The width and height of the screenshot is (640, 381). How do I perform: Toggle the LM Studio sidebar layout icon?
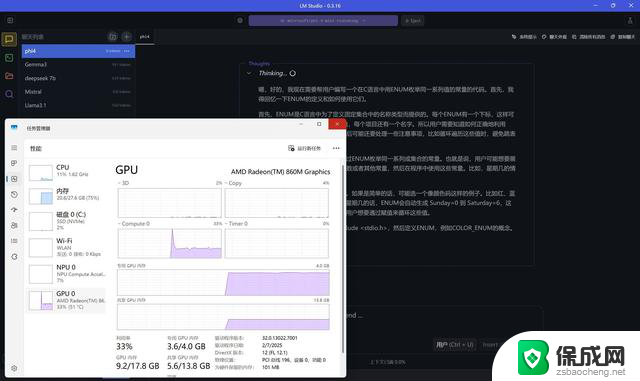click(10, 20)
